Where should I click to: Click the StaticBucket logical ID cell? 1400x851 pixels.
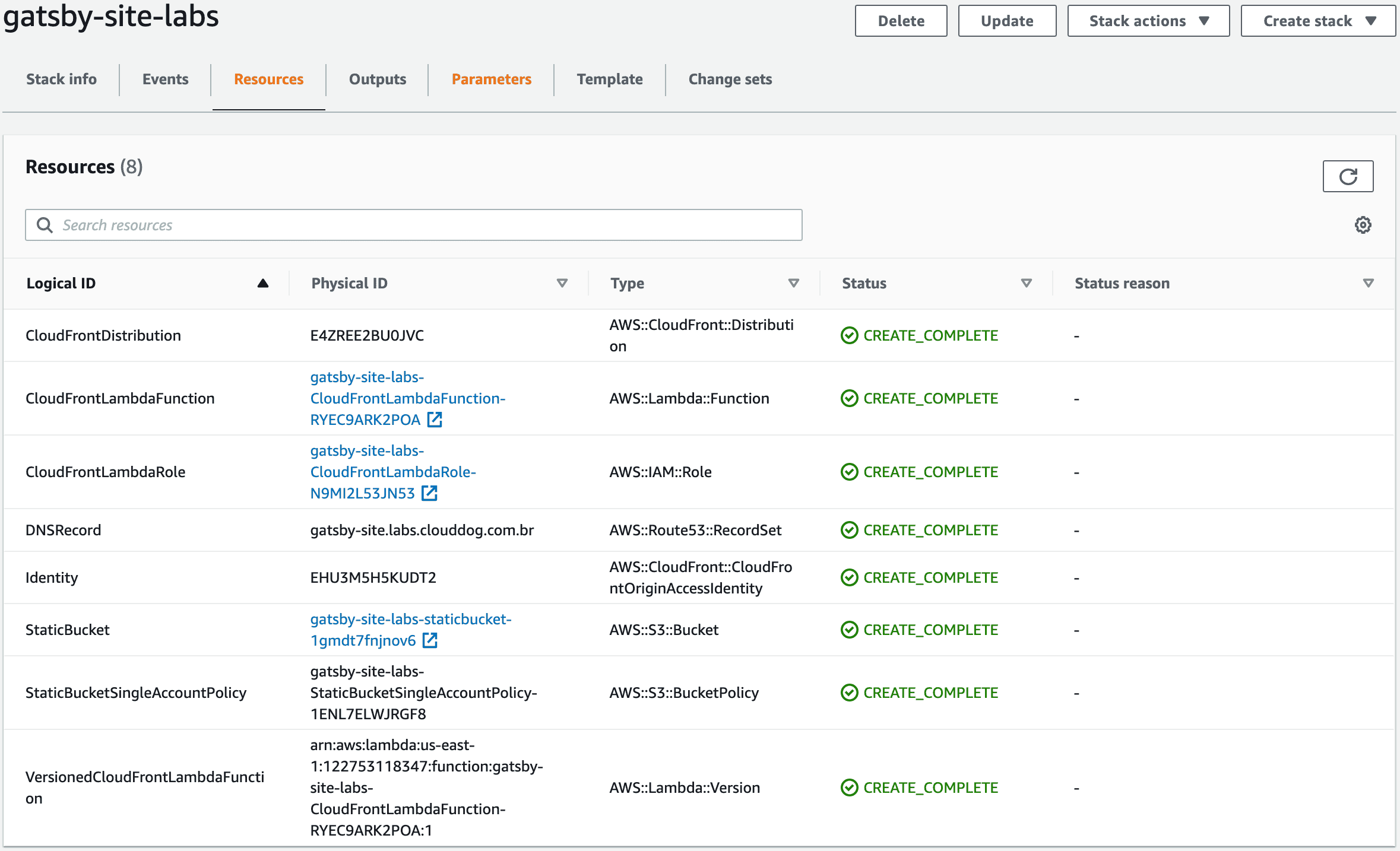pyautogui.click(x=68, y=630)
